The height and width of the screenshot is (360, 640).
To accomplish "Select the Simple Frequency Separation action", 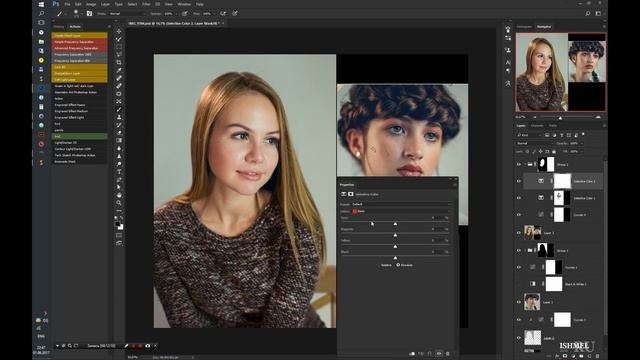I will [x=80, y=42].
